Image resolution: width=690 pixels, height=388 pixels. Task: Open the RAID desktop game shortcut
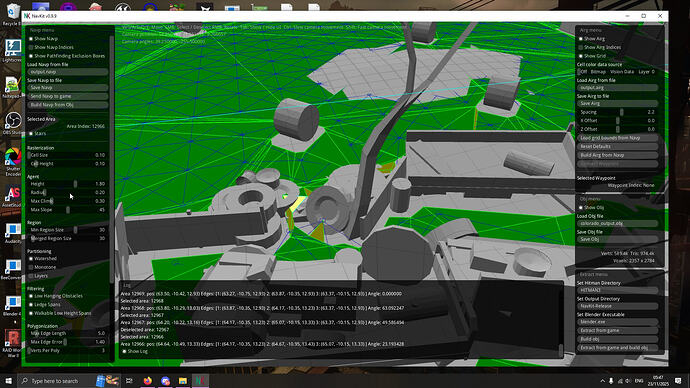(x=12, y=343)
